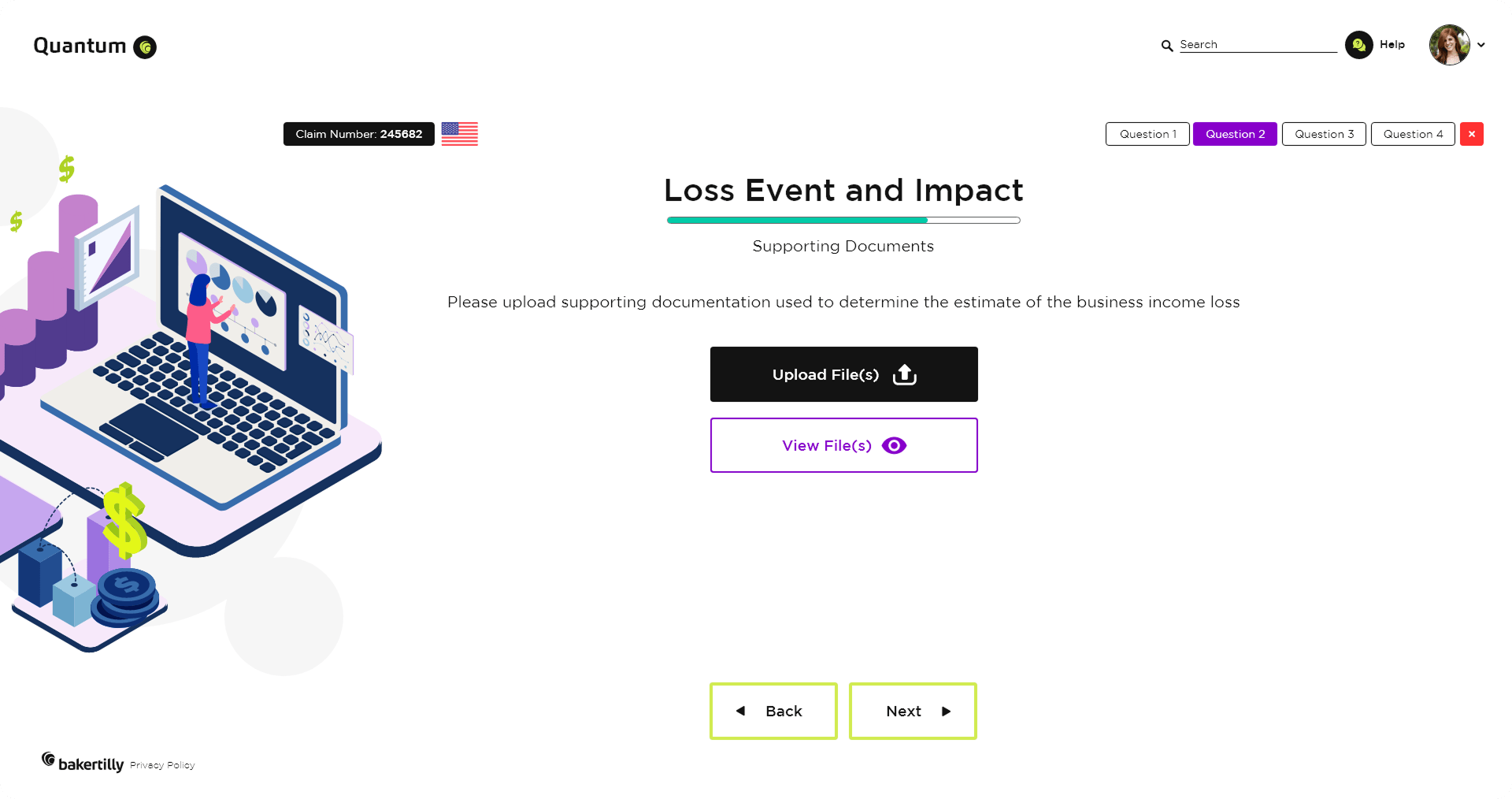Image resolution: width=1512 pixels, height=799 pixels.
Task: Click the eye icon on View File(s)
Action: click(x=894, y=446)
